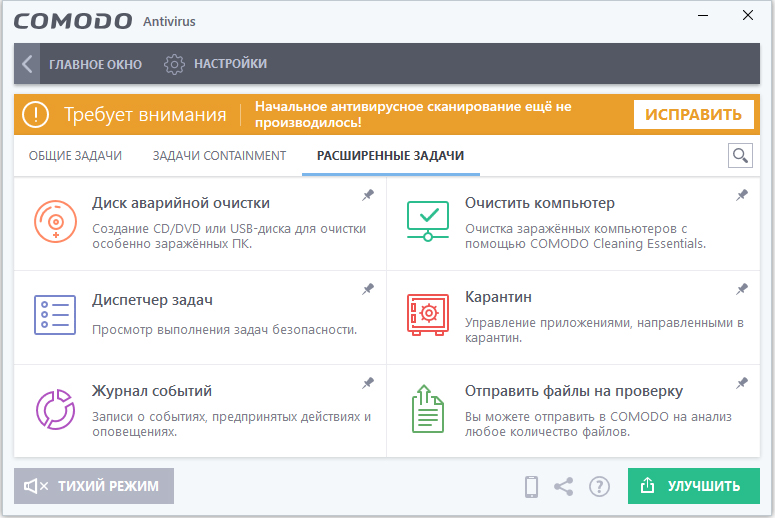Click the description beginning 'Записи о событиях'
This screenshot has height=518, width=775.
click(231, 424)
